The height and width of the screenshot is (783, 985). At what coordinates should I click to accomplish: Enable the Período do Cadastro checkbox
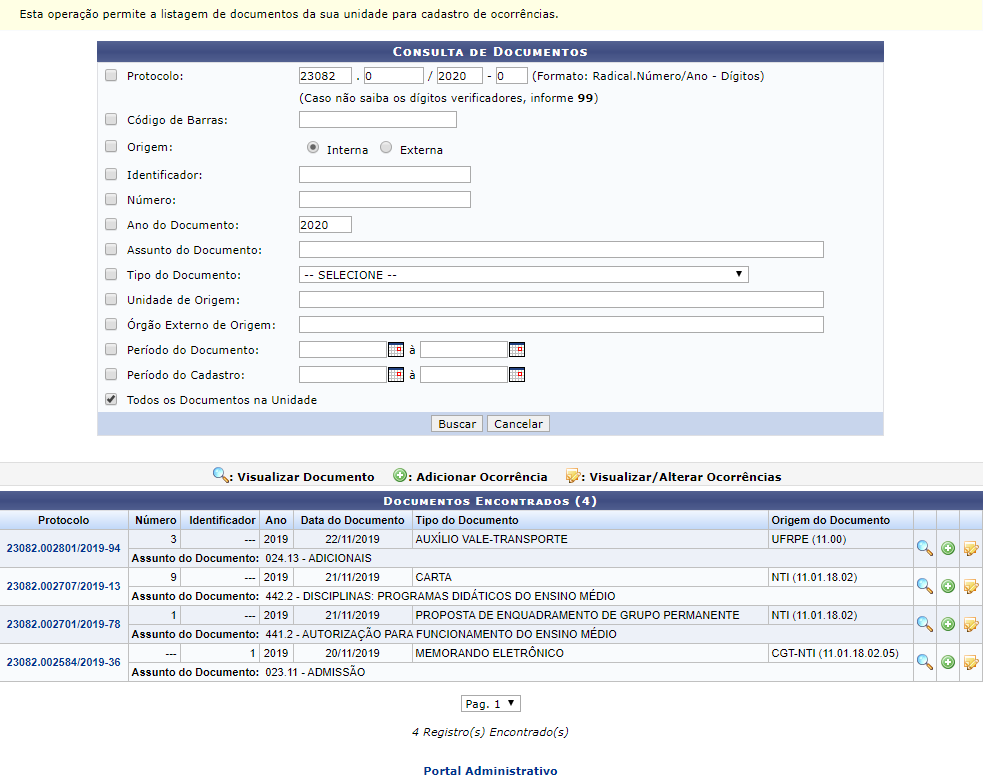tap(111, 374)
